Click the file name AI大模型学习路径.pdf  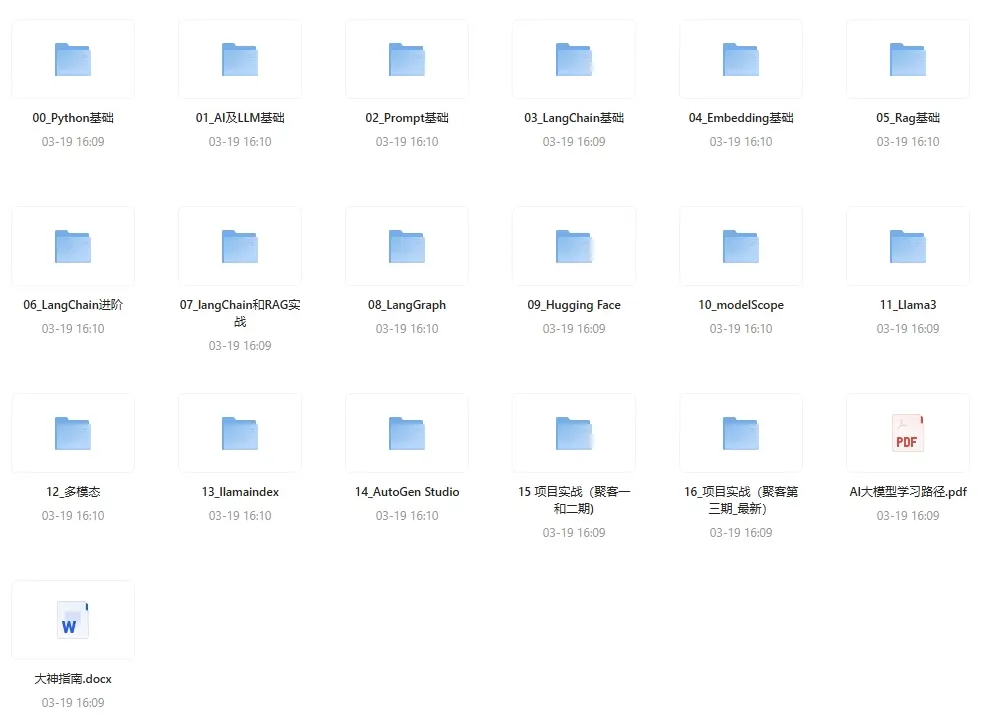[908, 492]
